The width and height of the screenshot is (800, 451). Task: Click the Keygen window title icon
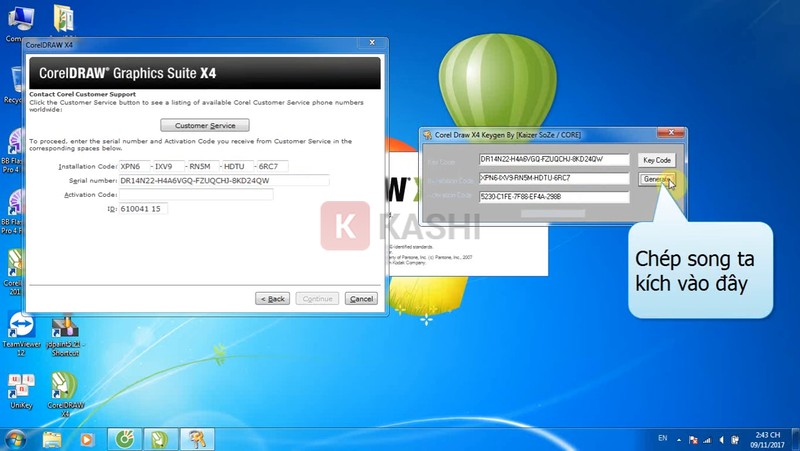(428, 135)
